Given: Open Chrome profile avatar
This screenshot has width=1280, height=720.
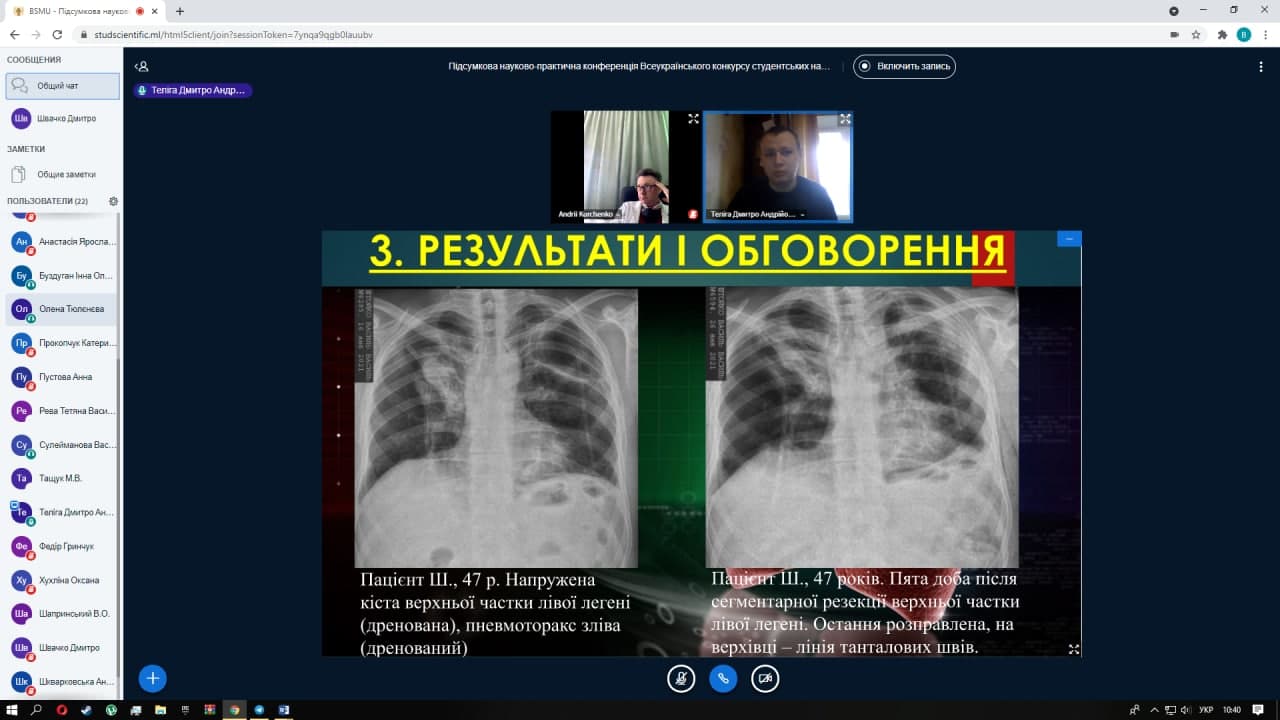Looking at the screenshot, I should pos(1244,34).
